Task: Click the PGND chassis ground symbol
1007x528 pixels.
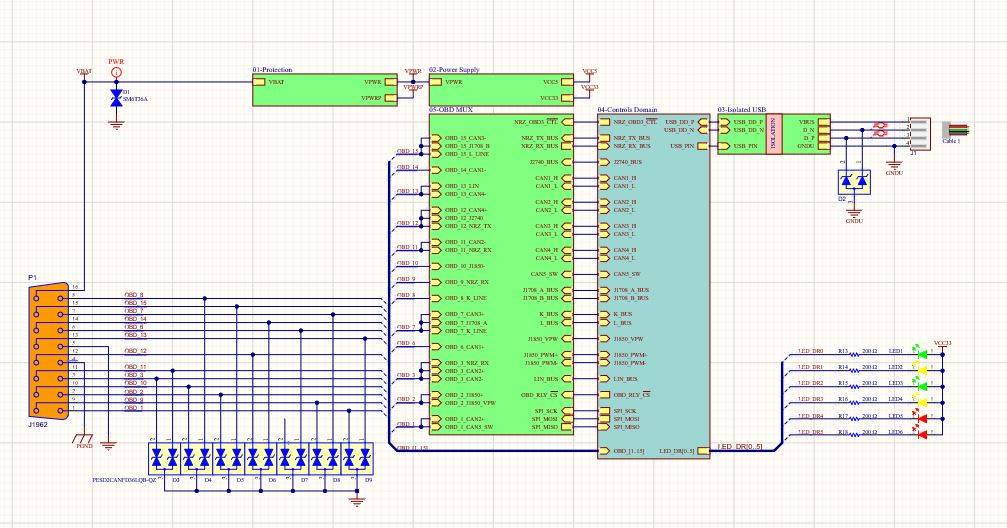Action: (x=84, y=440)
